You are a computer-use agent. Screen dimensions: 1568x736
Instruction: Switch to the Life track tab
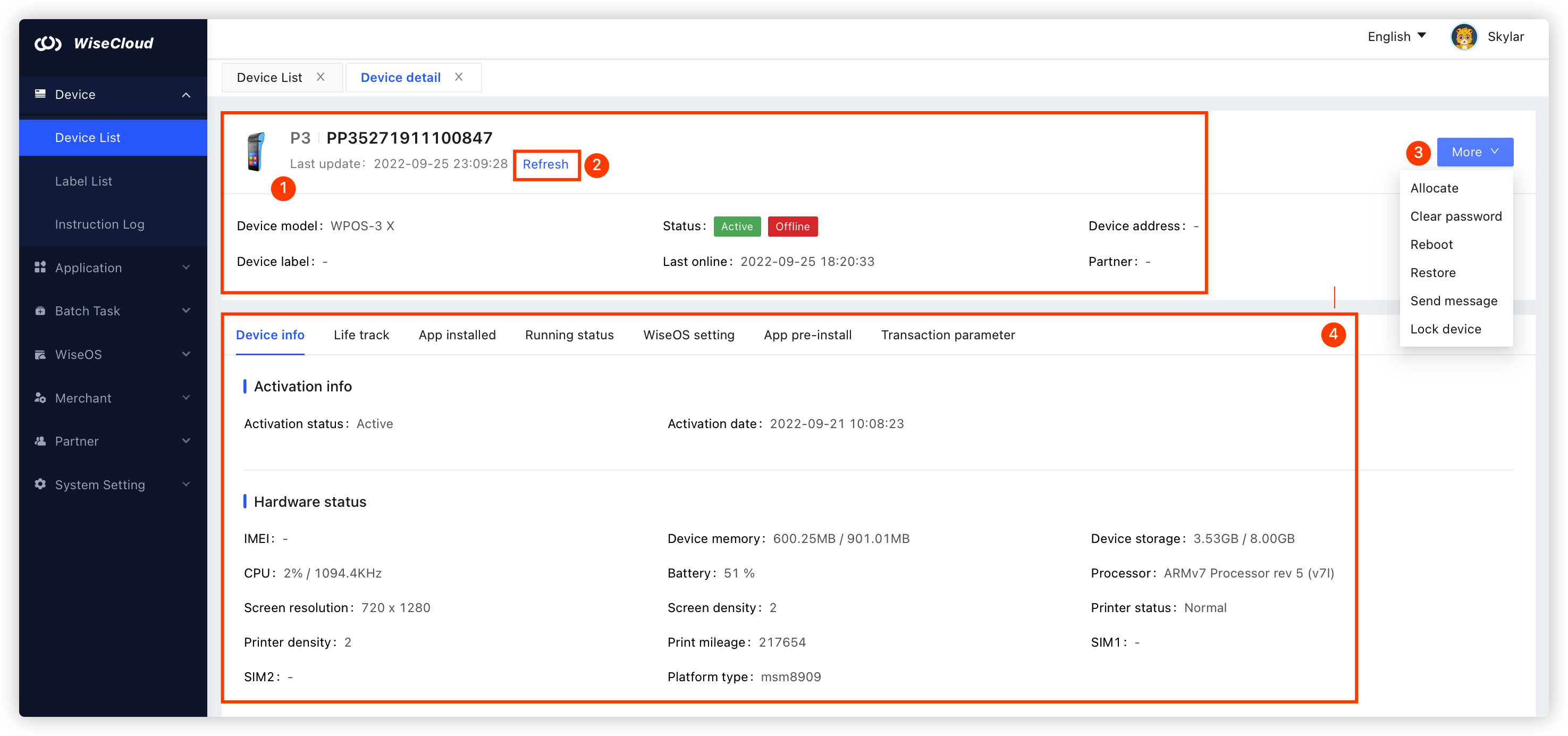pyautogui.click(x=361, y=335)
